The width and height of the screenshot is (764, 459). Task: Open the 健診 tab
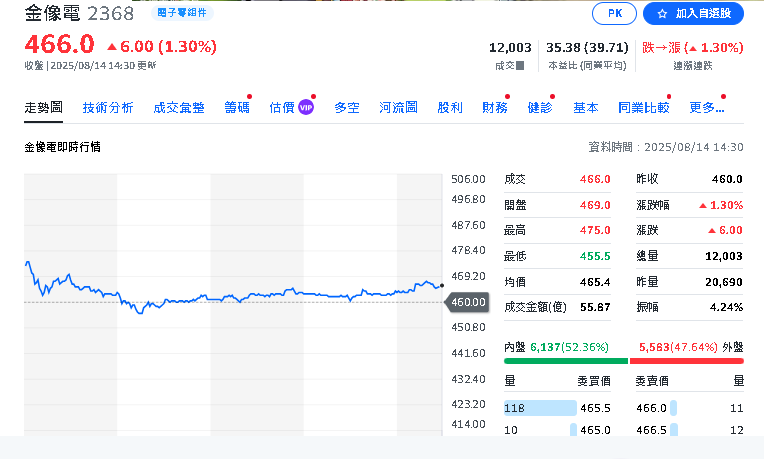pos(540,108)
